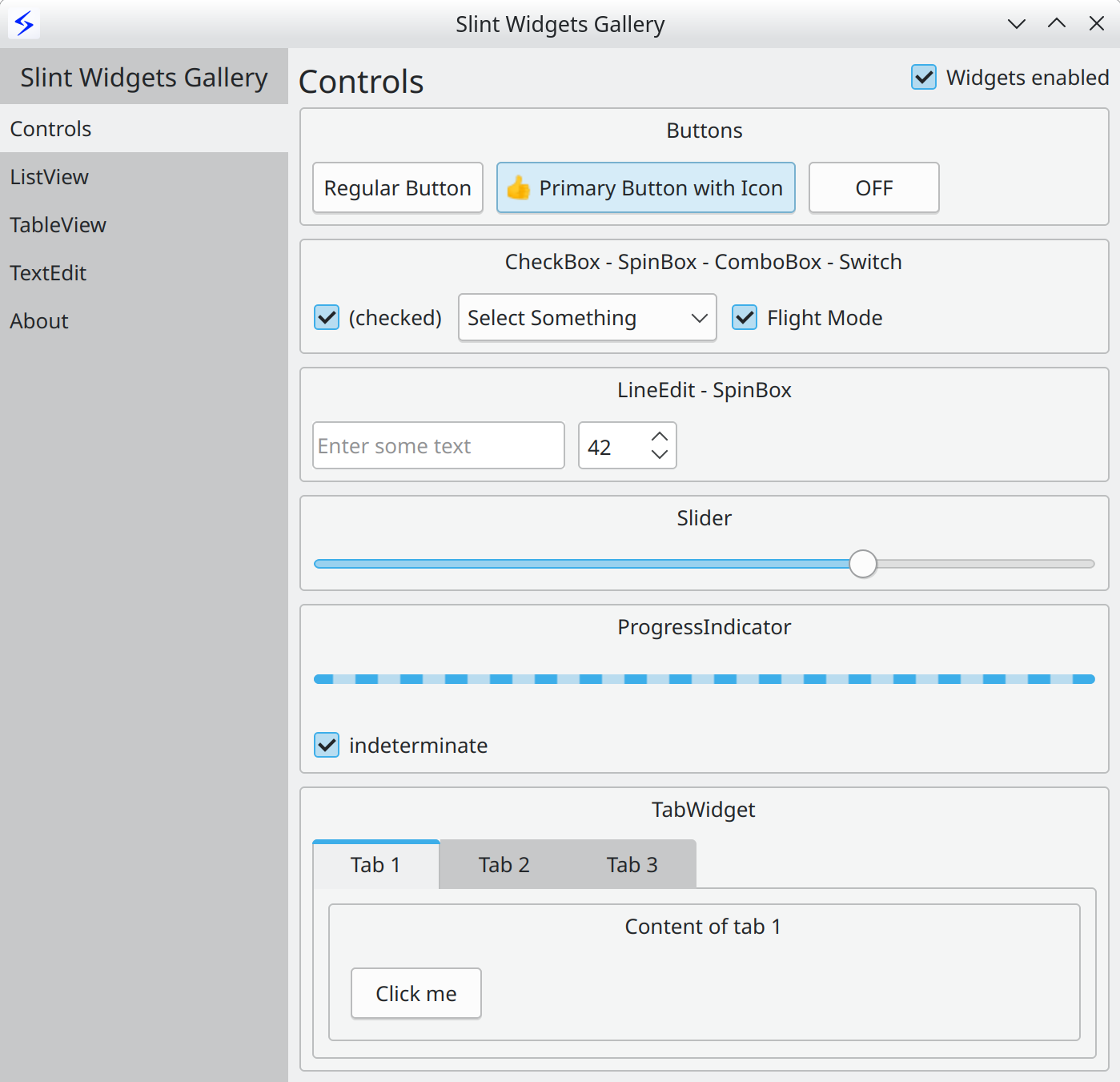
Task: Click the ProgressIndicator group label
Action: (x=705, y=627)
